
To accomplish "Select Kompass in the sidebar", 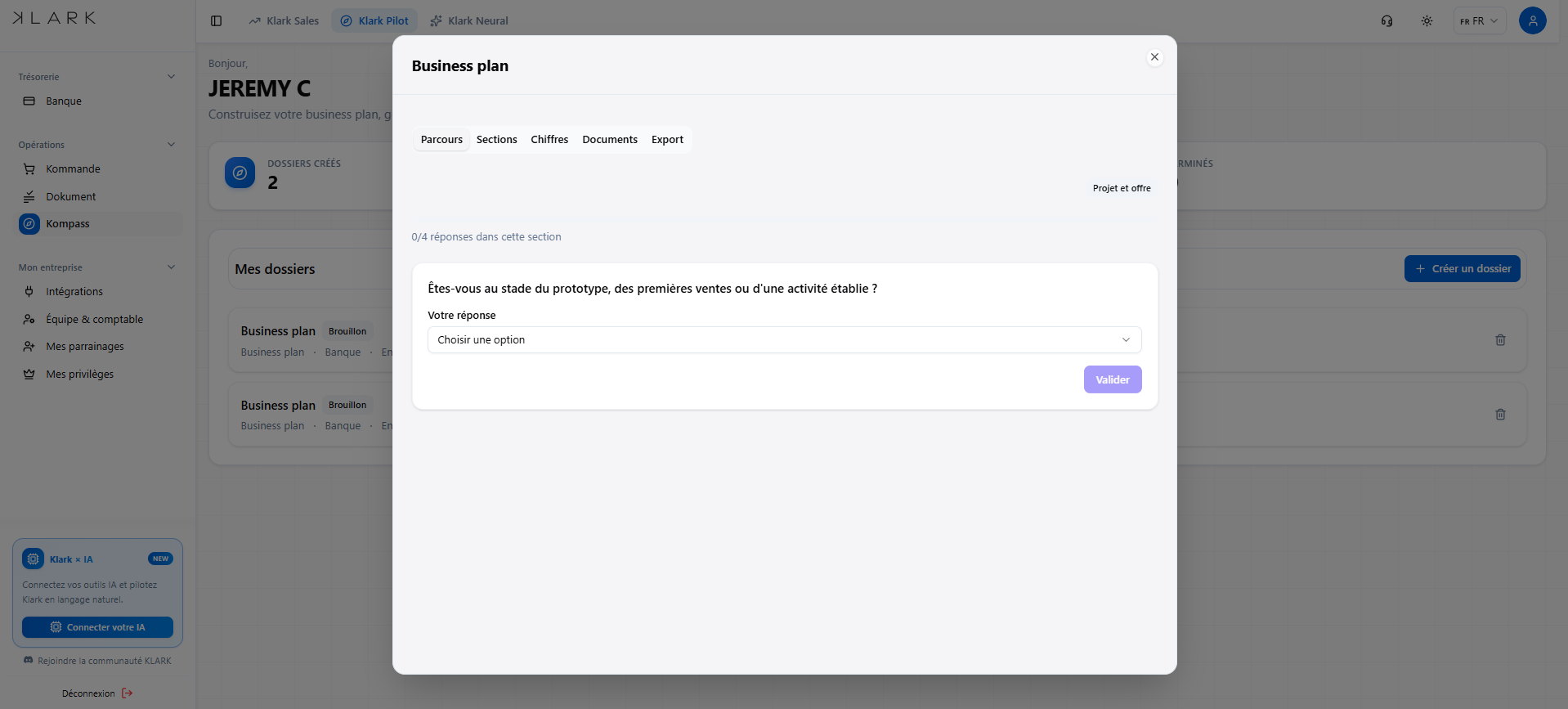I will coord(100,224).
